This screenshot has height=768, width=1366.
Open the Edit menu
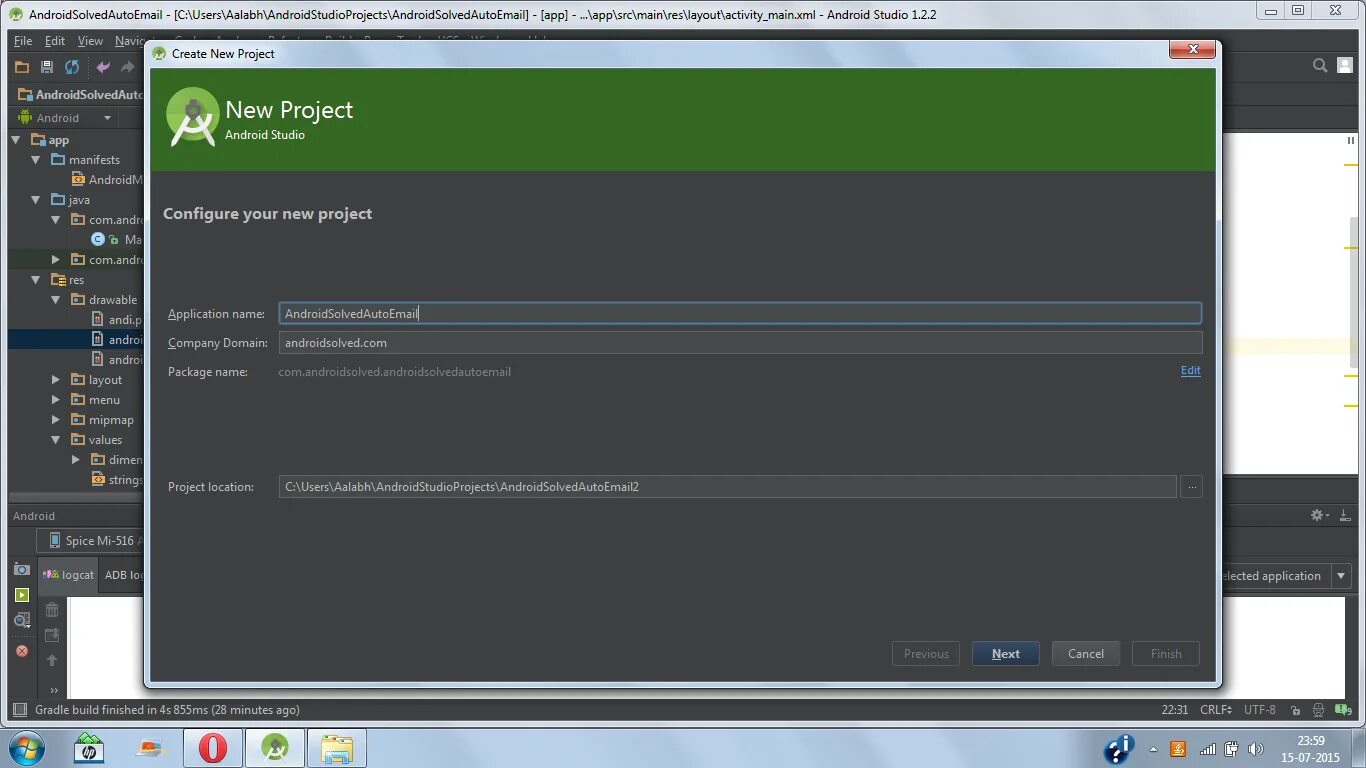[x=55, y=41]
